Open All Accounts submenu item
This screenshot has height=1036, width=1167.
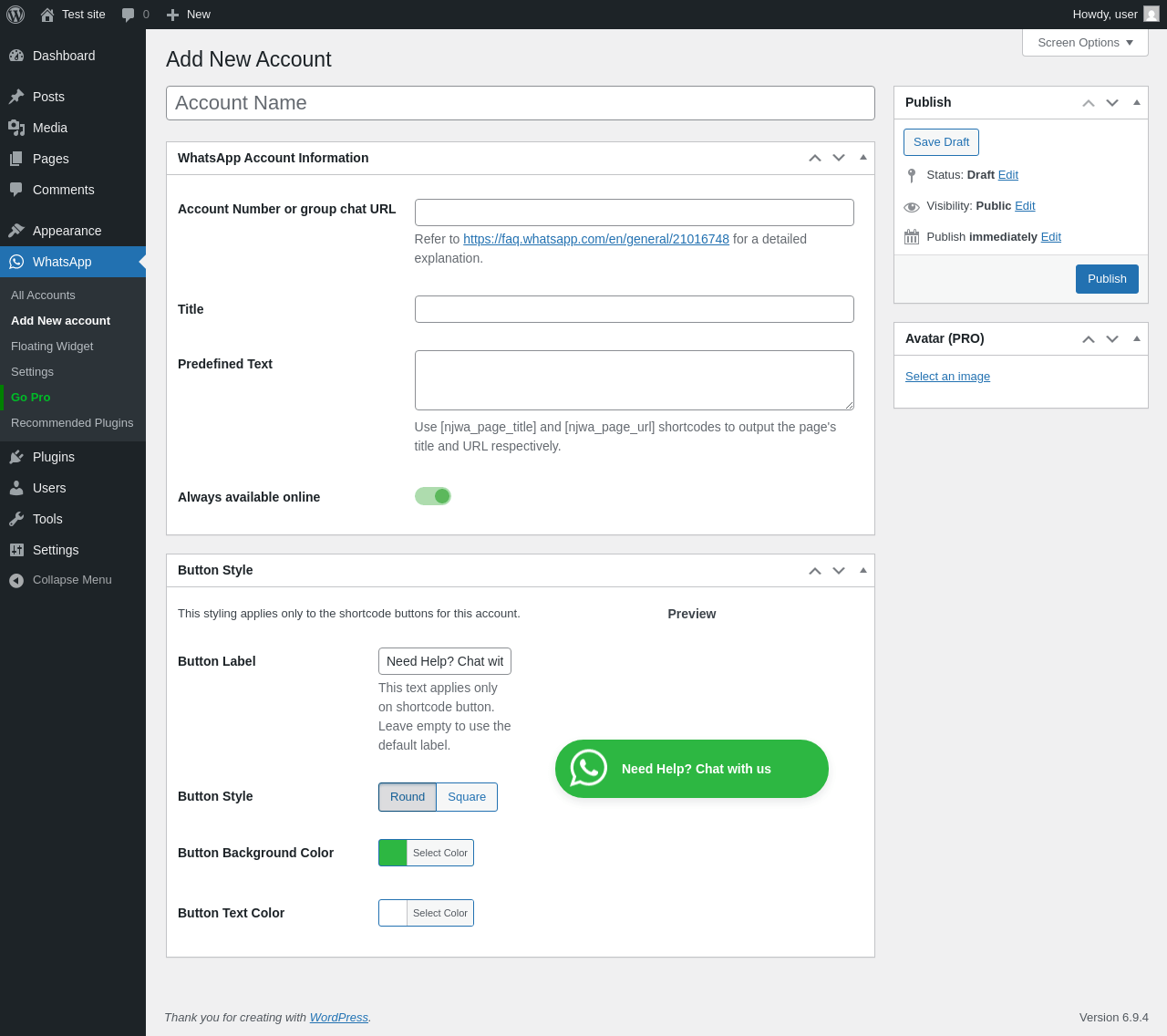point(43,295)
